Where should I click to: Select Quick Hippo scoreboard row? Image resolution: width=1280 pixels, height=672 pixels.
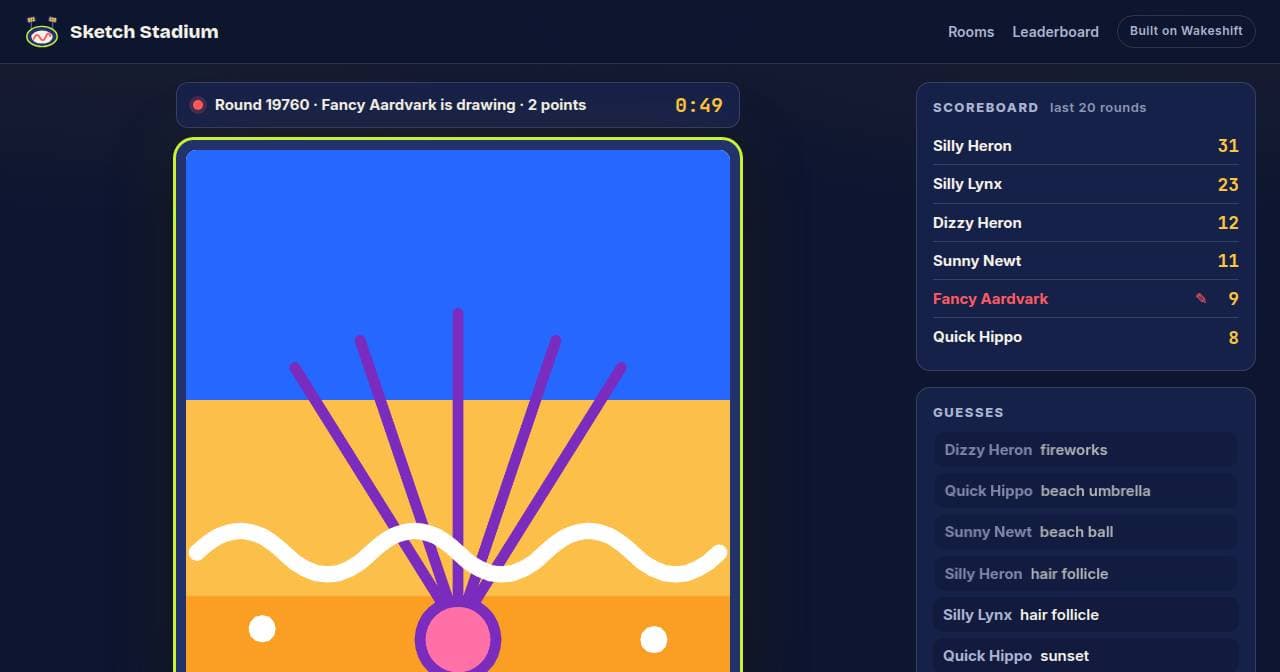click(x=1086, y=337)
